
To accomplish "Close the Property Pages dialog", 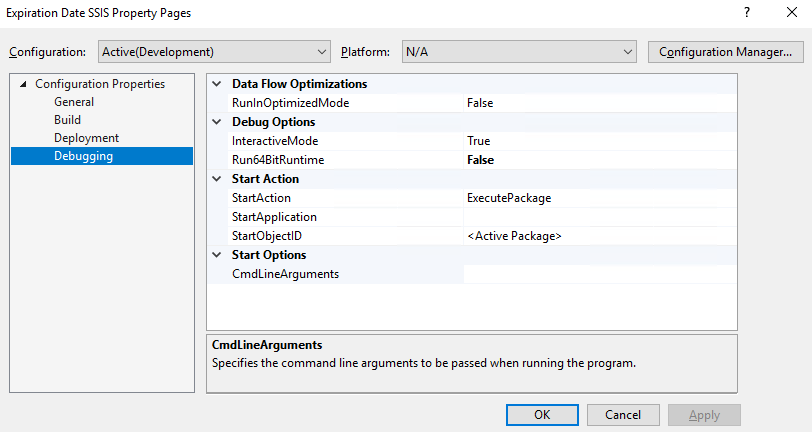I will pyautogui.click(x=792, y=12).
